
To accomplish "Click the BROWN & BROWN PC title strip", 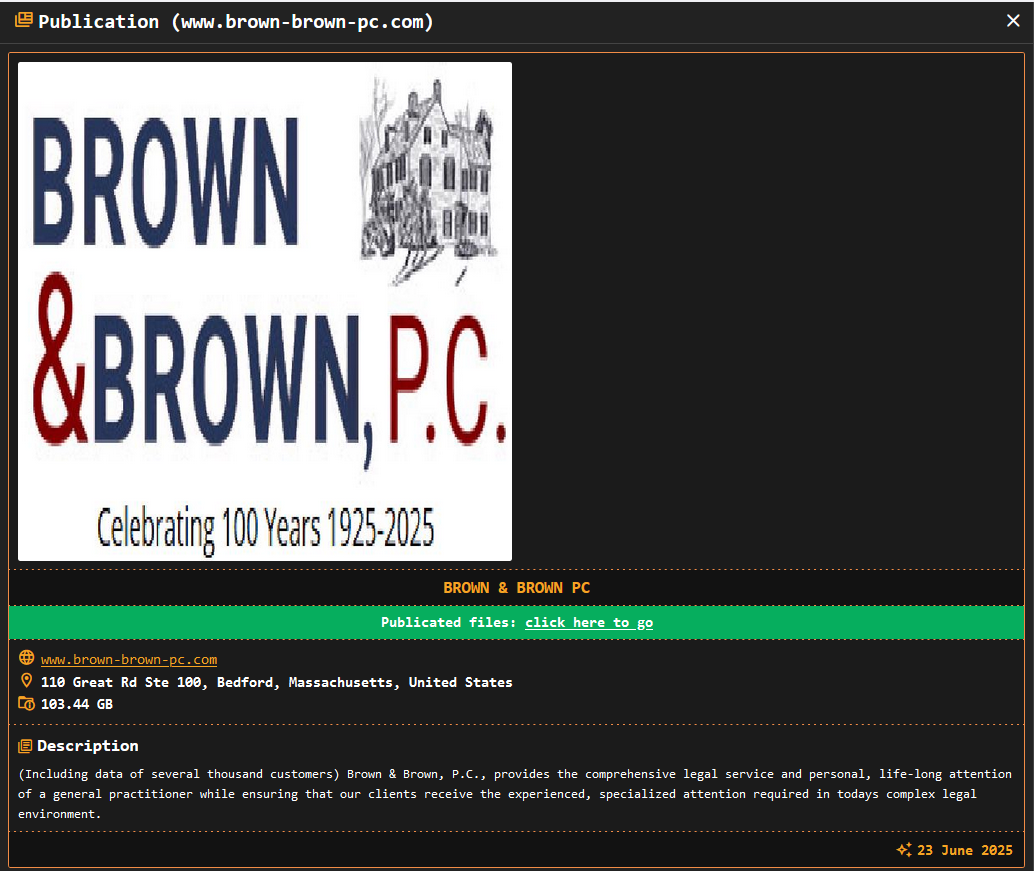I will [516, 588].
